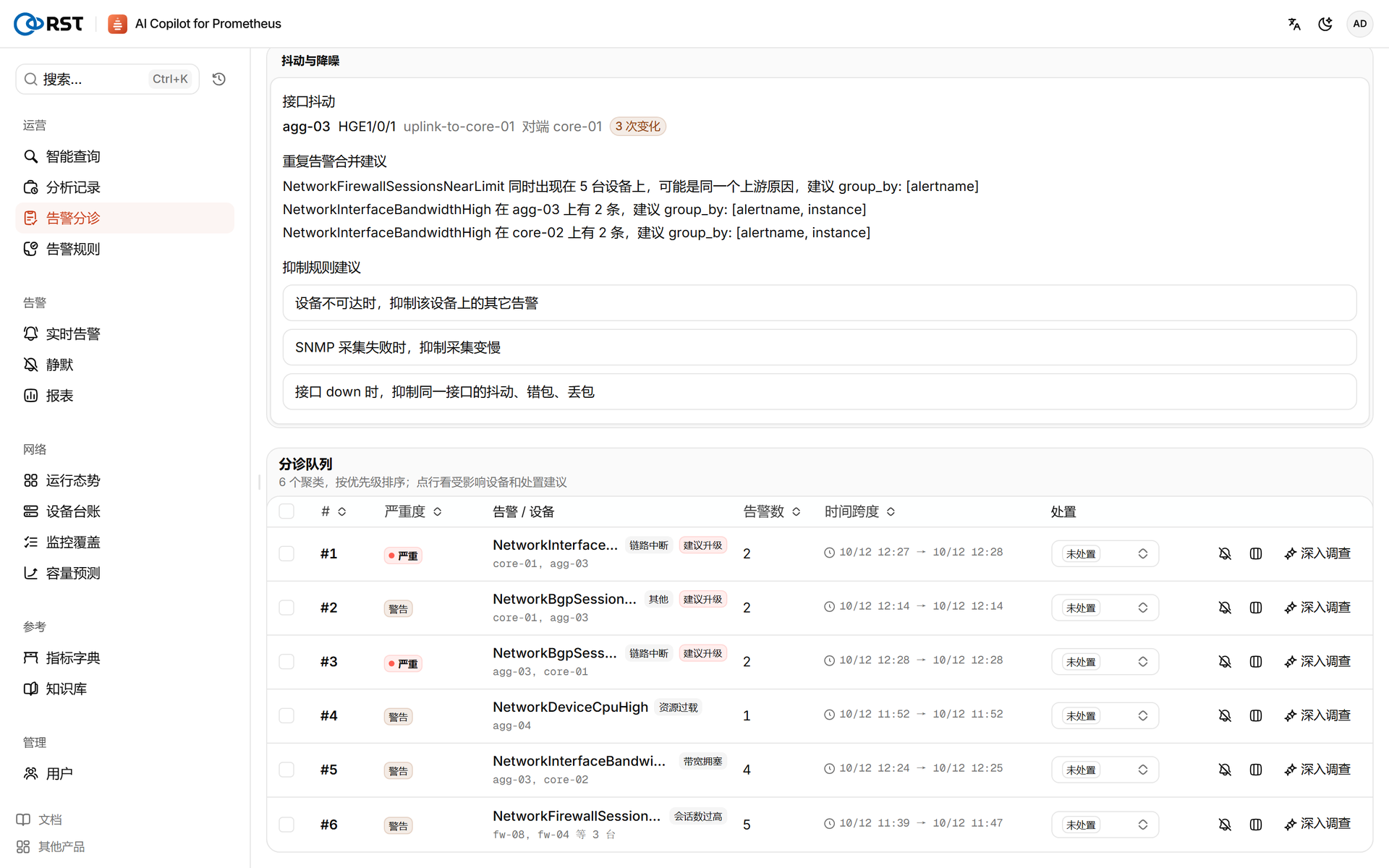Toggle dark mode moon icon
Screen dimensions: 1389x868
coord(1325,24)
